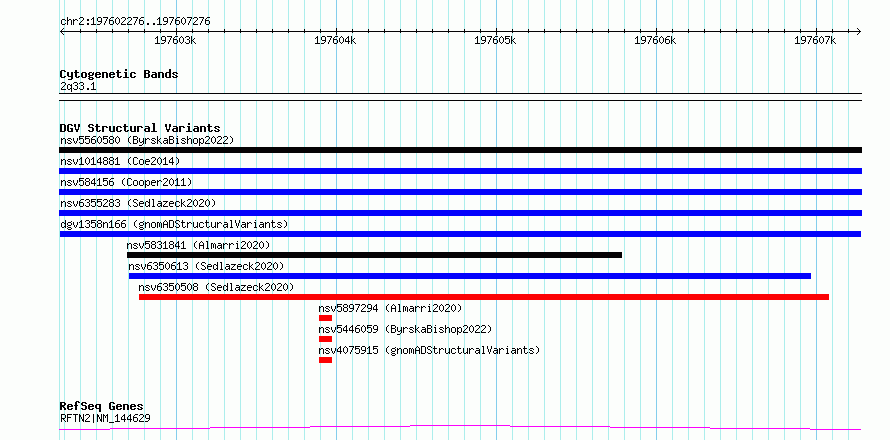Click the 197607k ruler tick label
890x440 pixels.
coord(816,41)
